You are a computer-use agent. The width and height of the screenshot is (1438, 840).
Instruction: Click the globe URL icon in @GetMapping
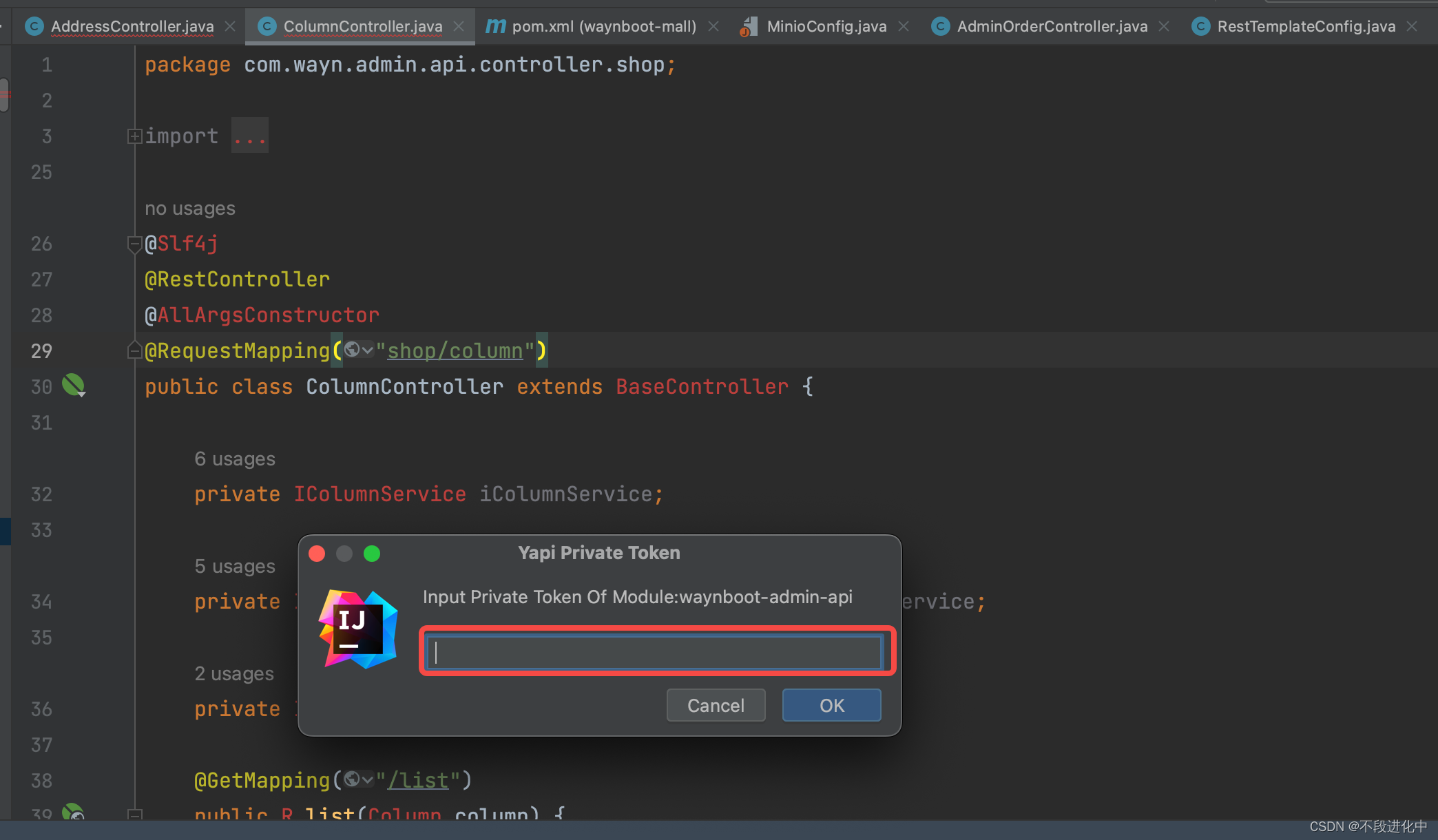pos(352,779)
